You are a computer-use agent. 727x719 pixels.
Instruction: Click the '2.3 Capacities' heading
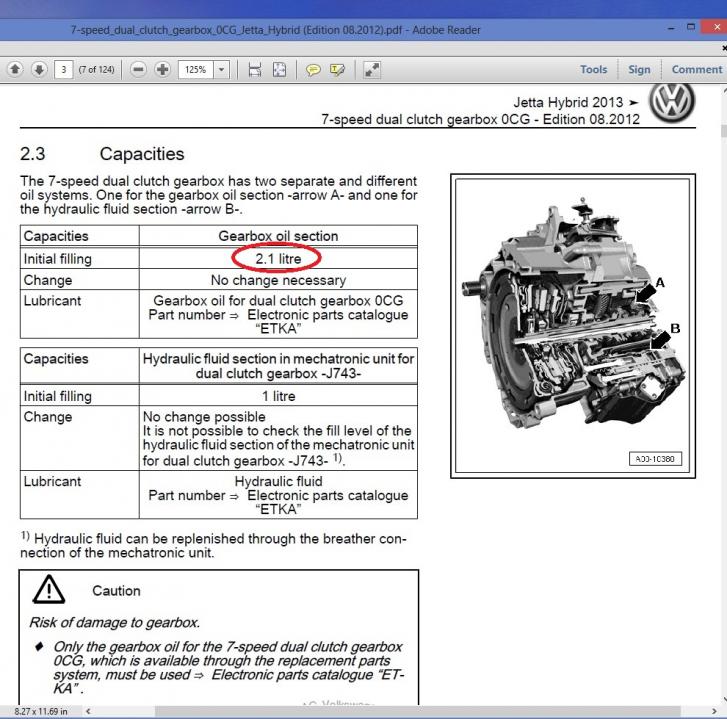(x=102, y=154)
